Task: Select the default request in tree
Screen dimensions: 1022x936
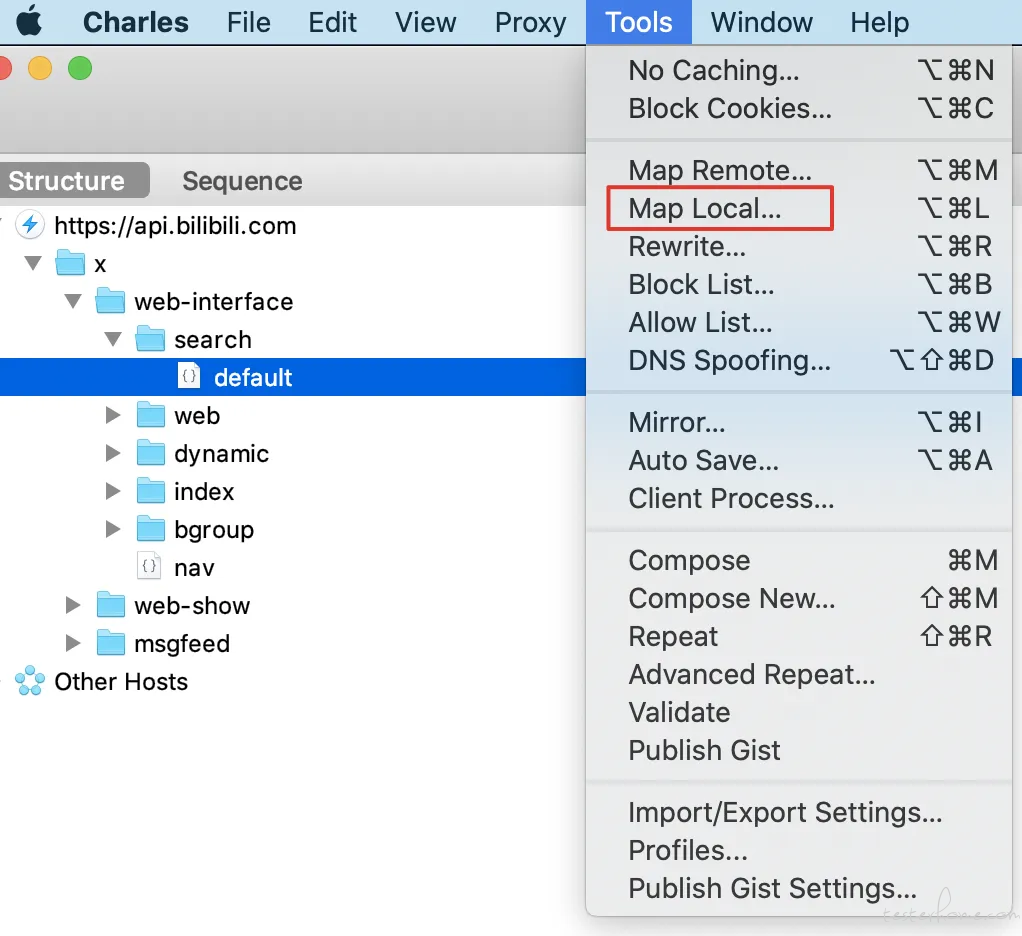Action: pyautogui.click(x=293, y=377)
